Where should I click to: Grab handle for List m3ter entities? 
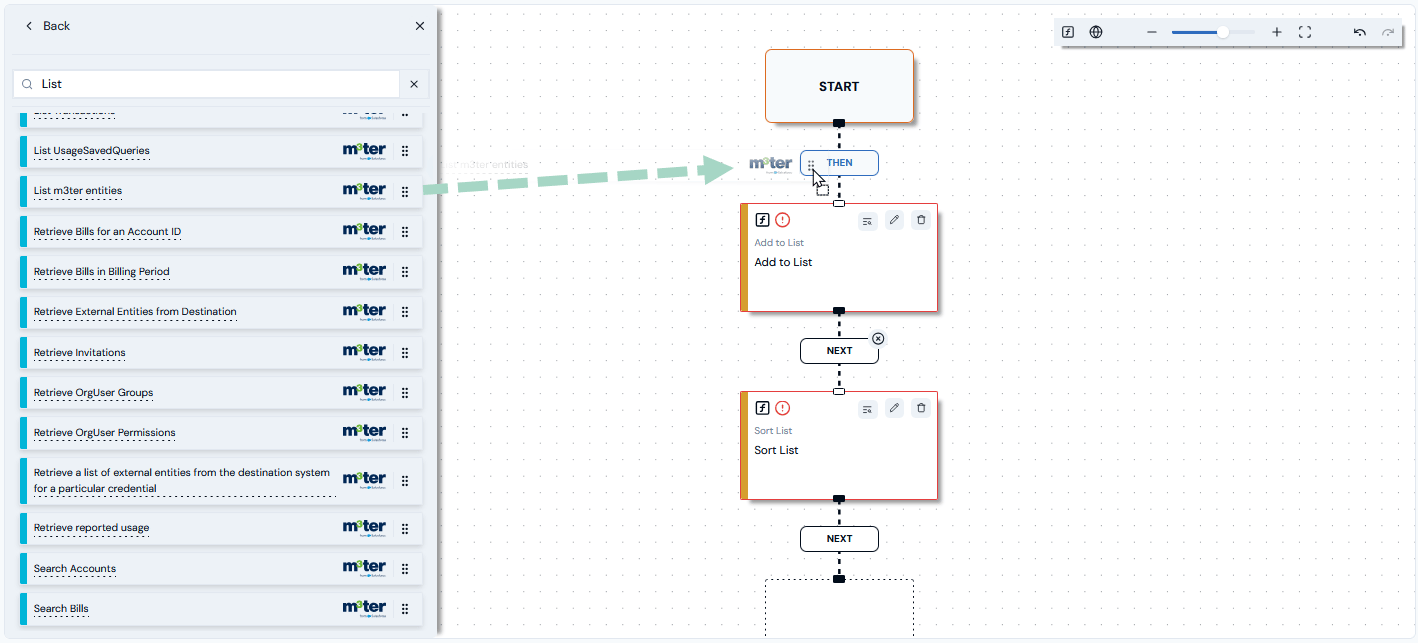coord(405,191)
